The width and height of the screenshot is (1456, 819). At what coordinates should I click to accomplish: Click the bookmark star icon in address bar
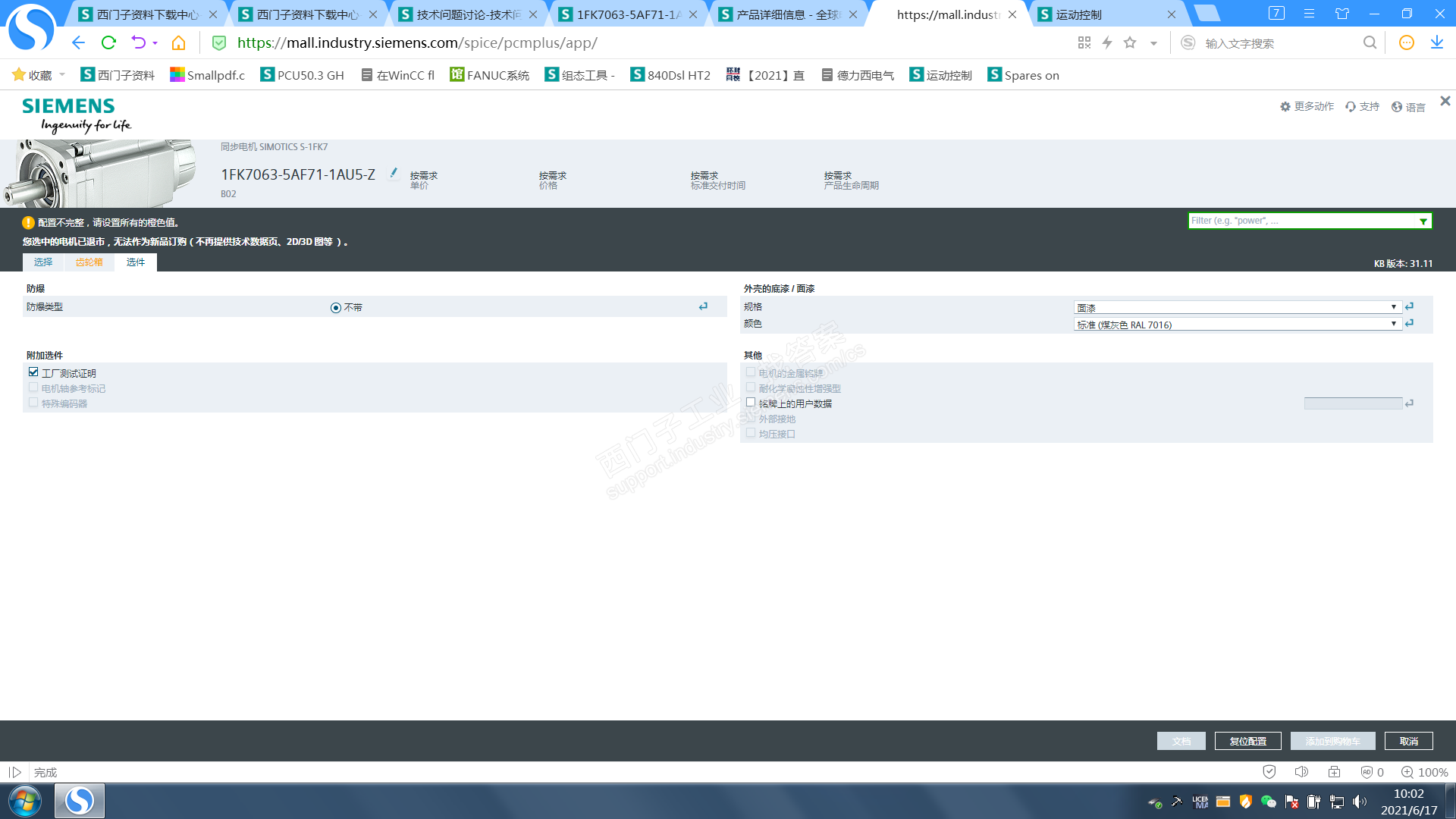[x=1130, y=43]
